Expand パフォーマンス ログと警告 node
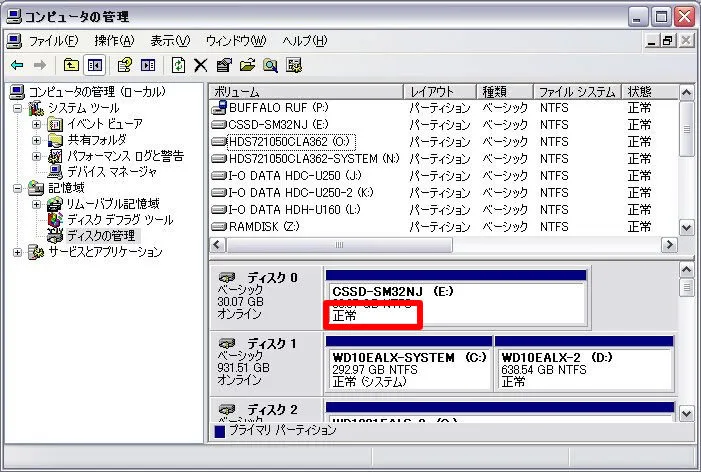Viewport: 701px width, 472px height. click(x=37, y=156)
